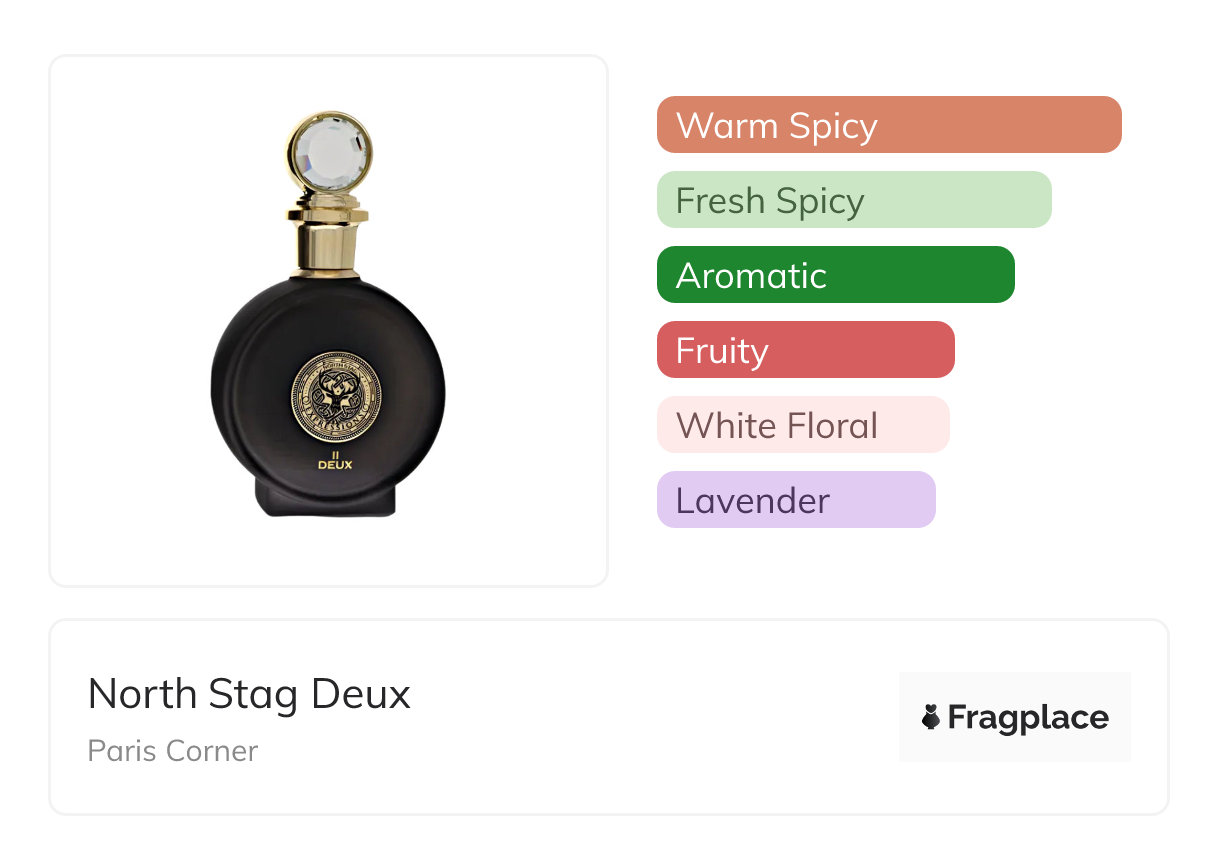Viewport: 1218px width, 864px height.
Task: Click the Fragplace bottle icon in logo
Action: pos(931,717)
